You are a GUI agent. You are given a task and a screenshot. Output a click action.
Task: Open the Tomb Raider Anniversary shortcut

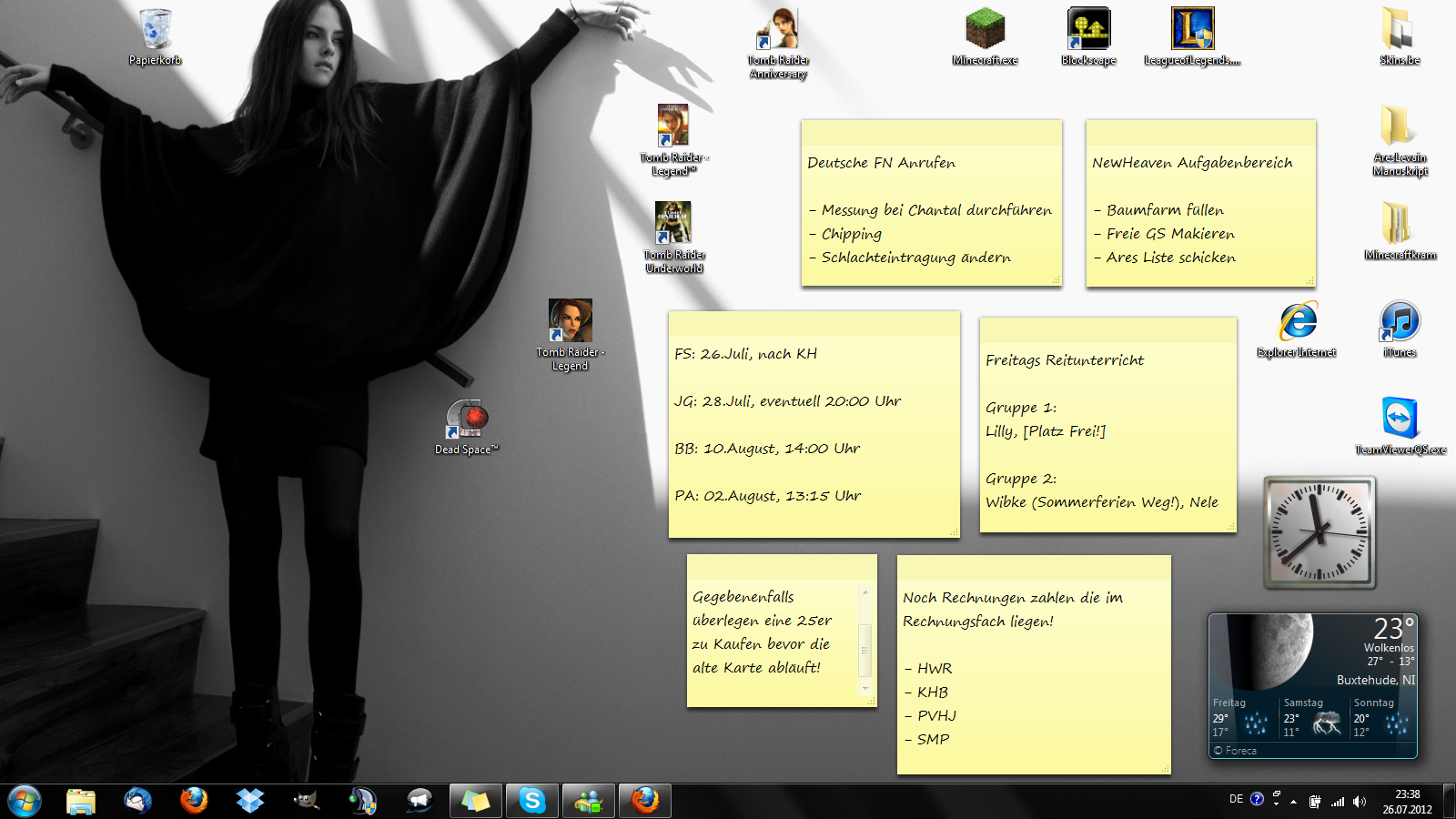[778, 32]
